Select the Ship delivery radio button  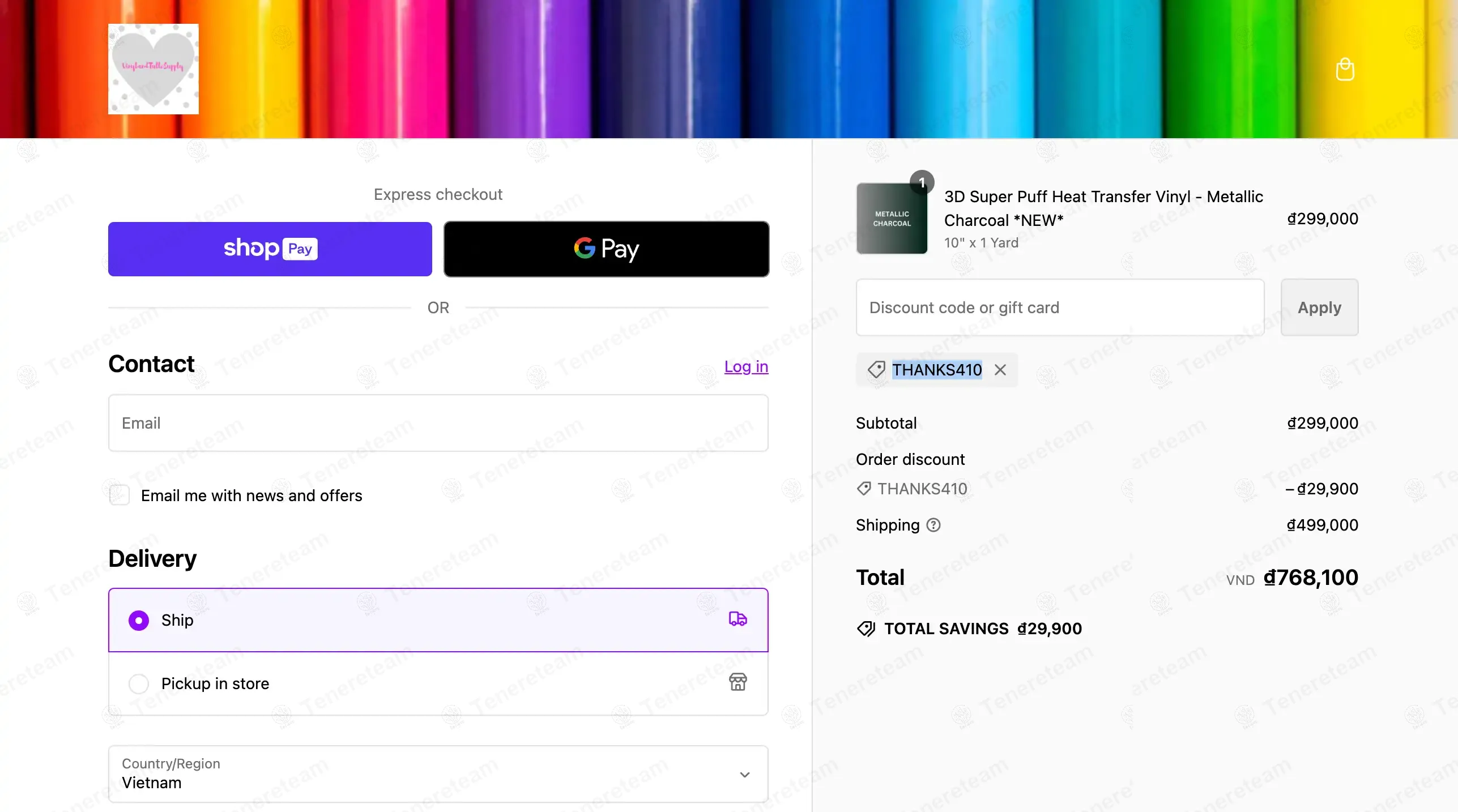coord(139,620)
